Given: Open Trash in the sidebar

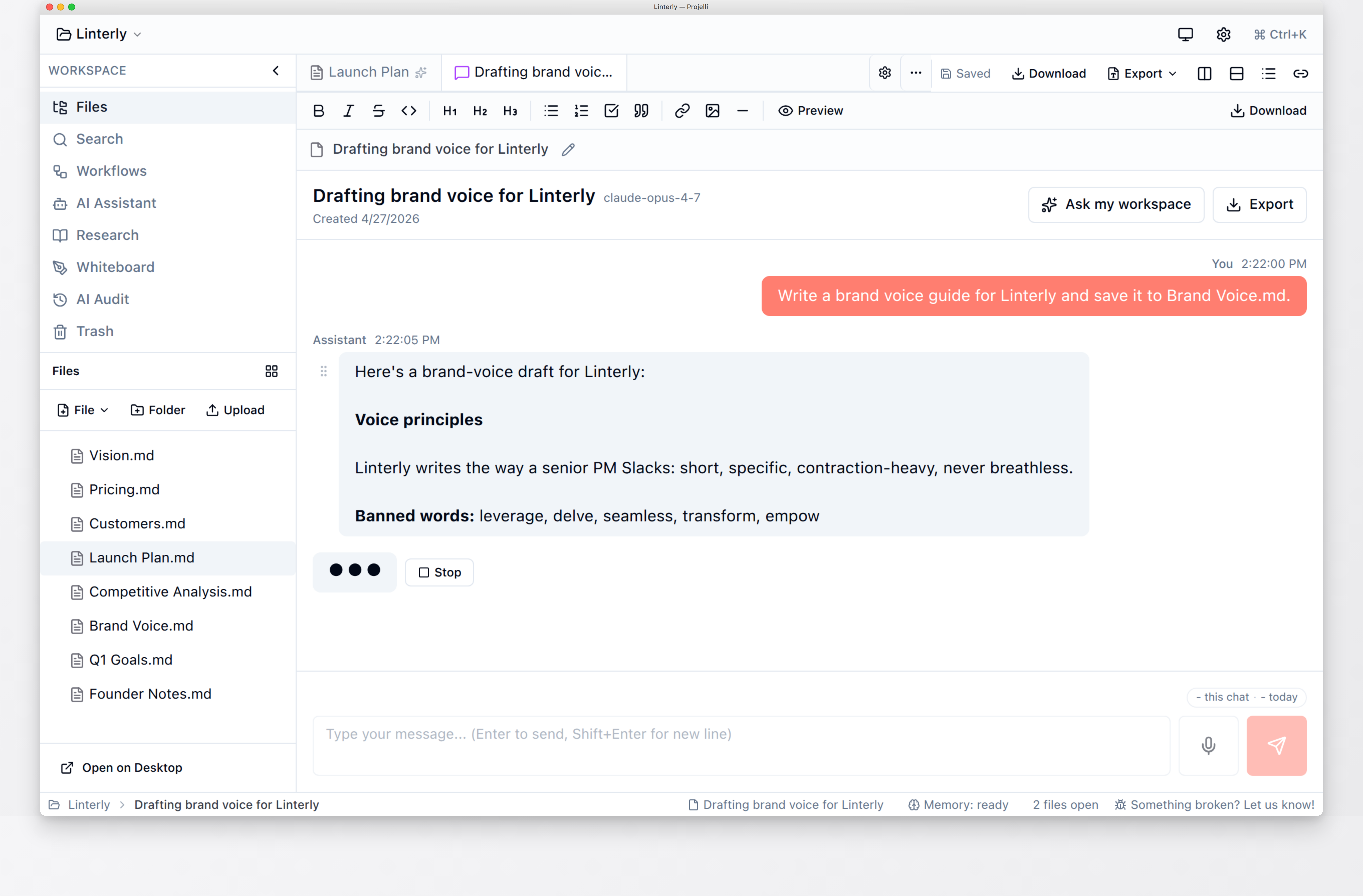Looking at the screenshot, I should (x=168, y=332).
